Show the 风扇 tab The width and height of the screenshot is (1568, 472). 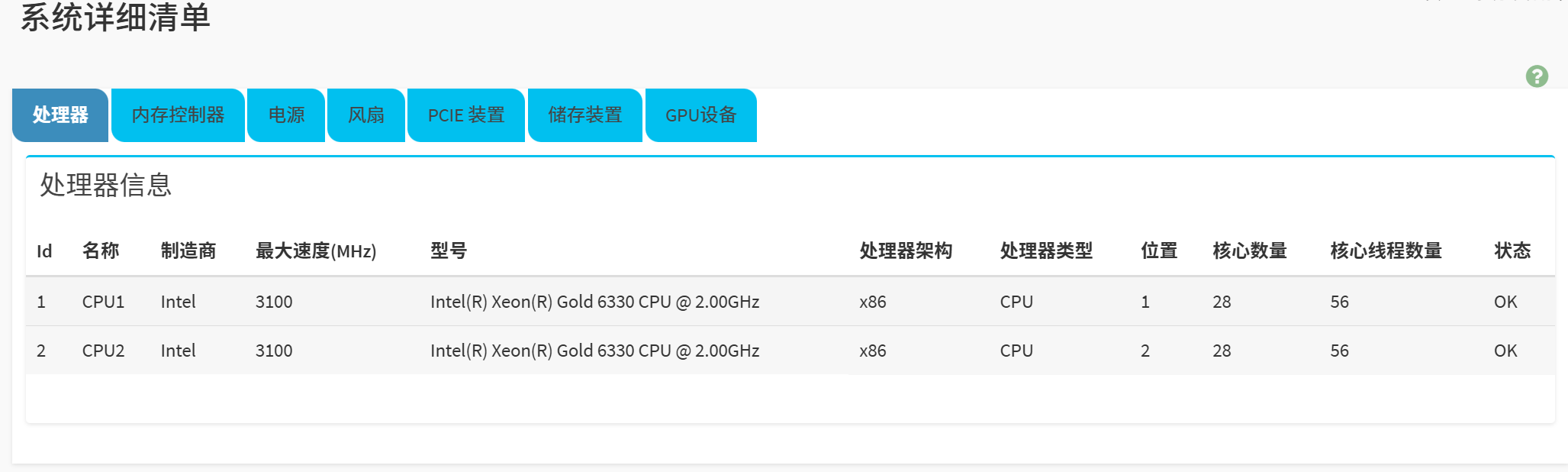coord(366,115)
